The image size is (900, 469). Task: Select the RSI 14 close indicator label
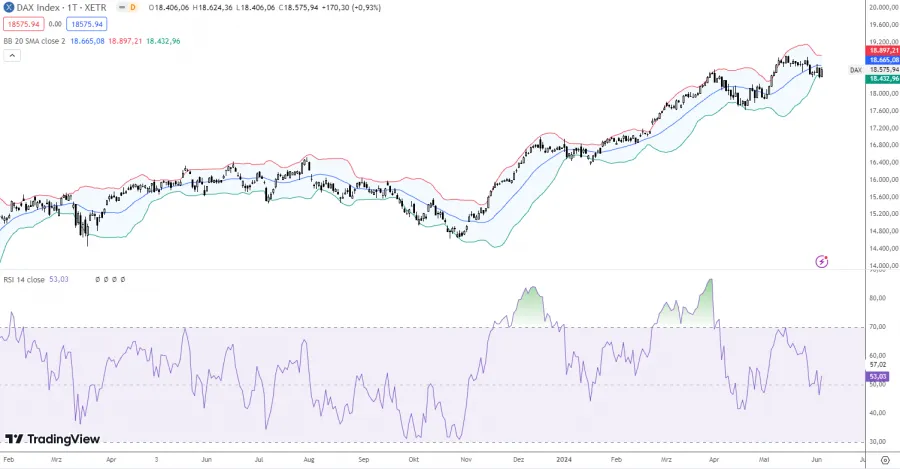pos(24,280)
